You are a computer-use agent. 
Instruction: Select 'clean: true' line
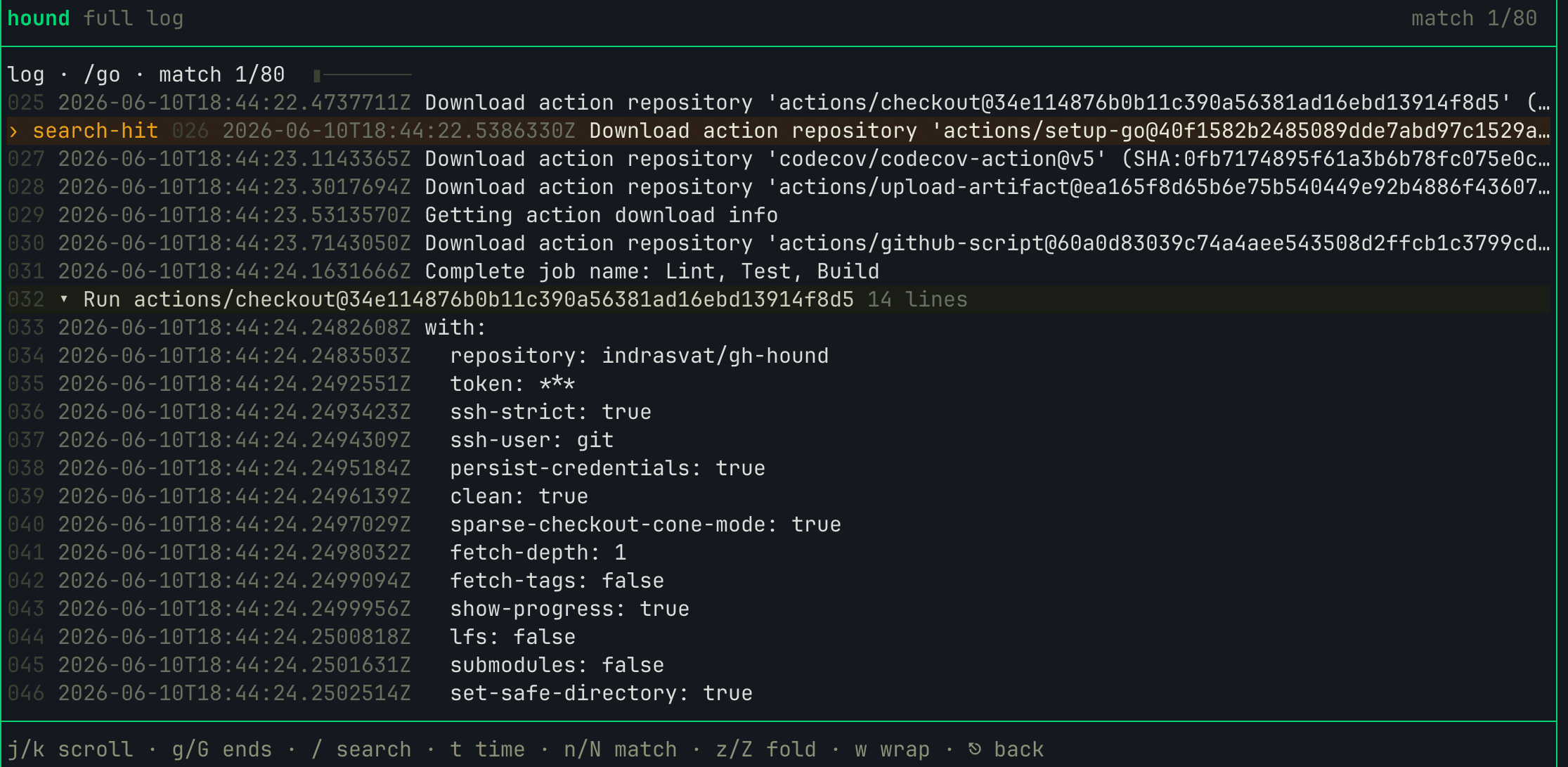point(779,496)
